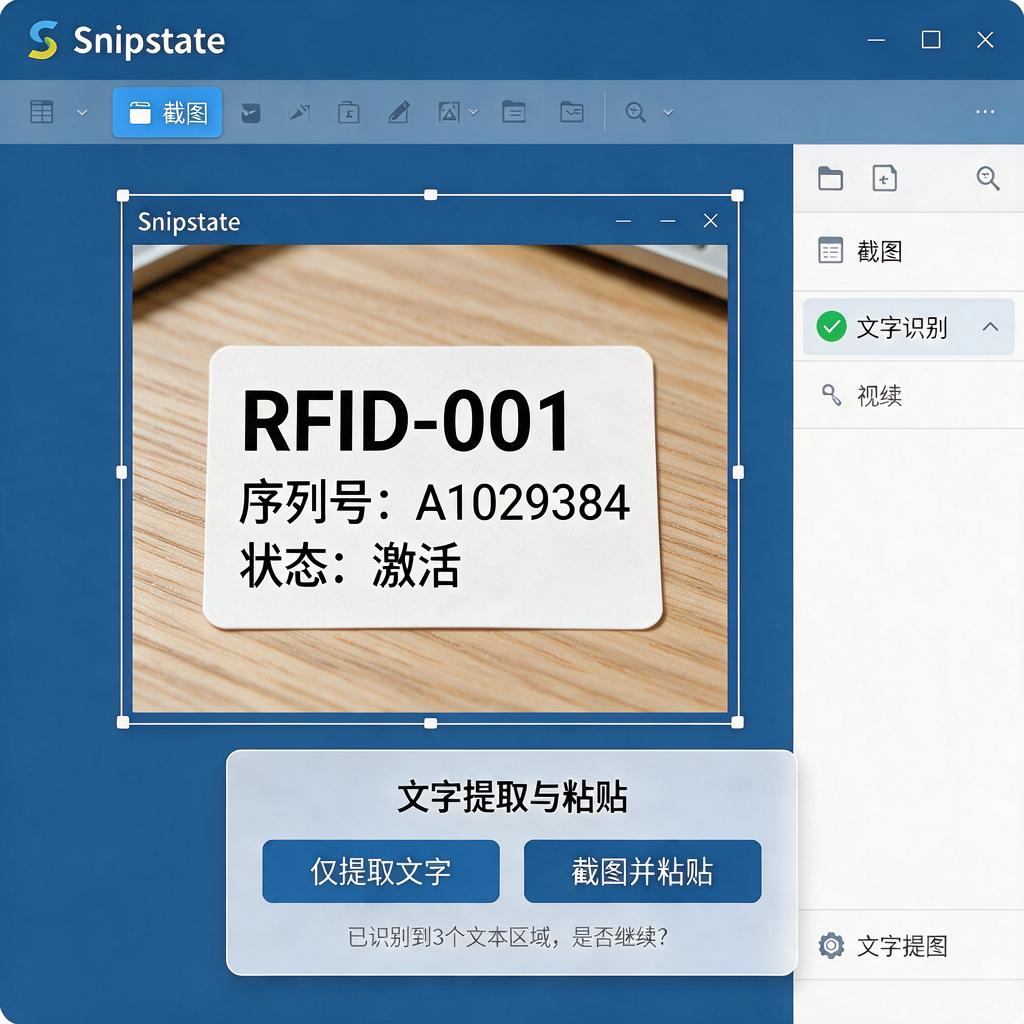Click the folder list toolbar icon
Viewport: 1024px width, 1024px height.
coord(514,112)
